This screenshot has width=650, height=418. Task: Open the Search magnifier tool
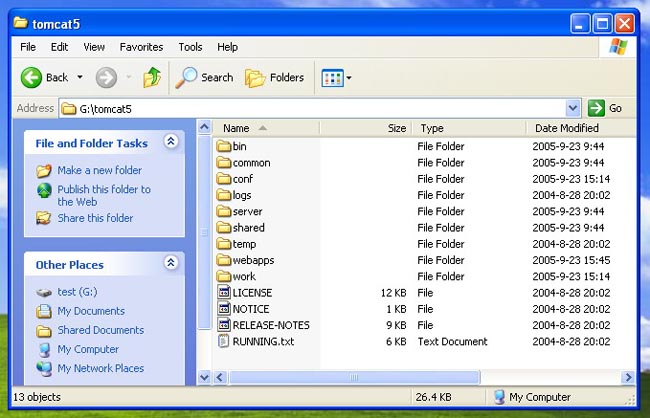click(x=187, y=77)
